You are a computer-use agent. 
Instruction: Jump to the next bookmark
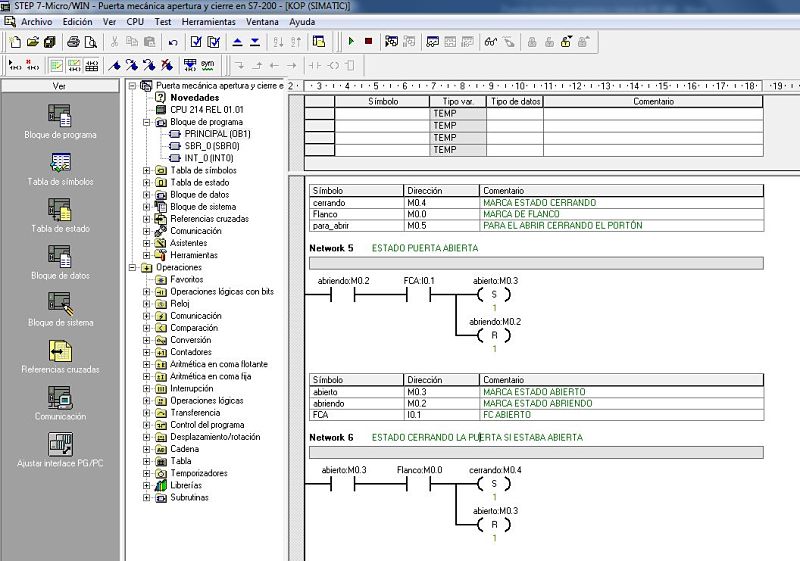pyautogui.click(x=132, y=65)
